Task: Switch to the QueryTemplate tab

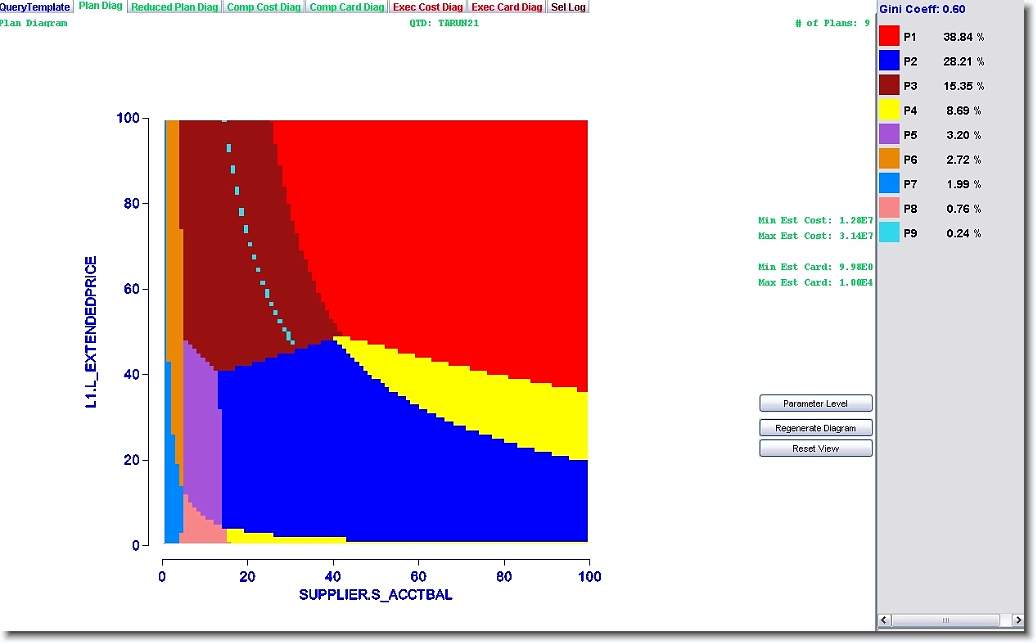Action: 35,7
